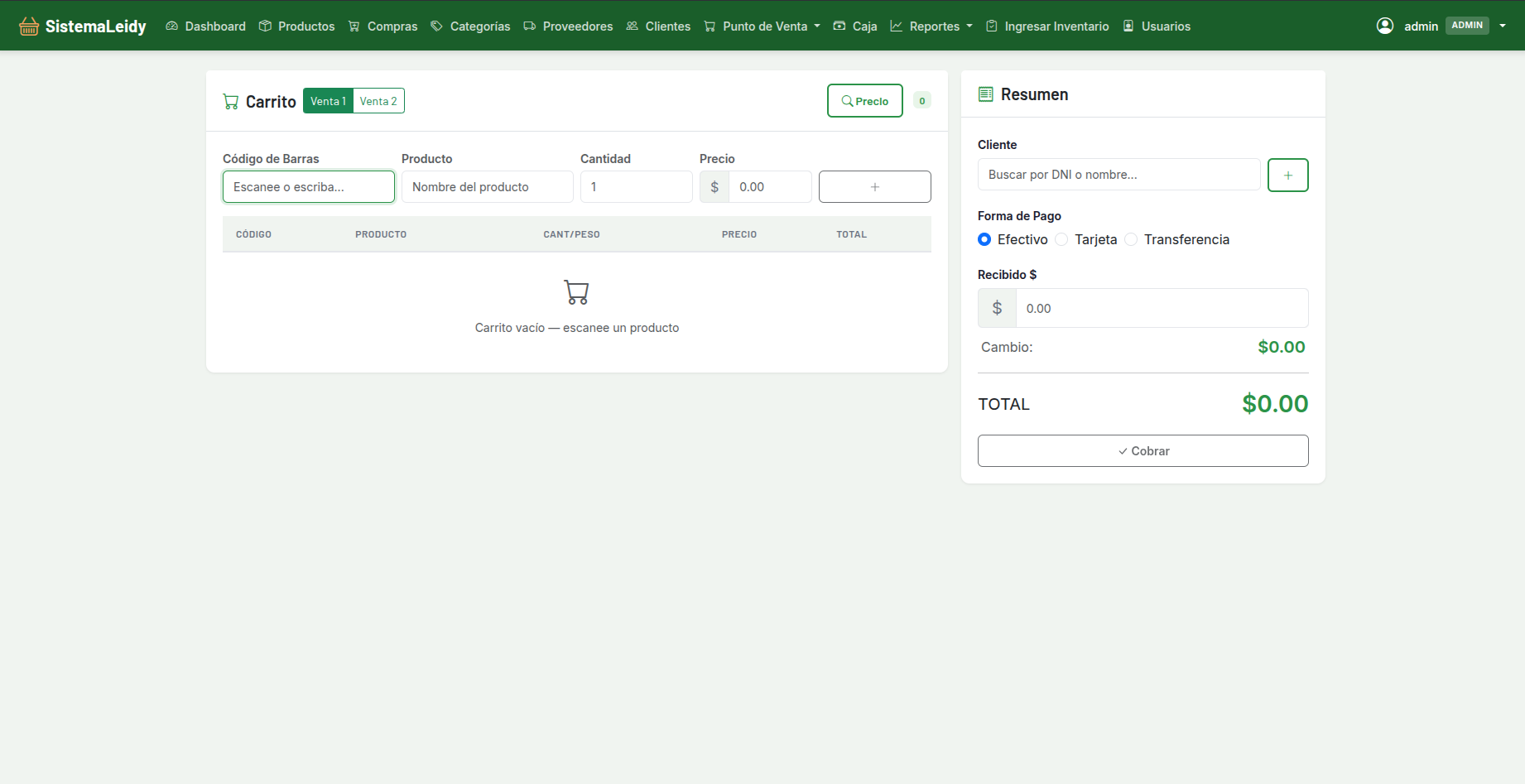Open the admin account dropdown arrow
This screenshot has height=784, width=1525.
(1502, 26)
